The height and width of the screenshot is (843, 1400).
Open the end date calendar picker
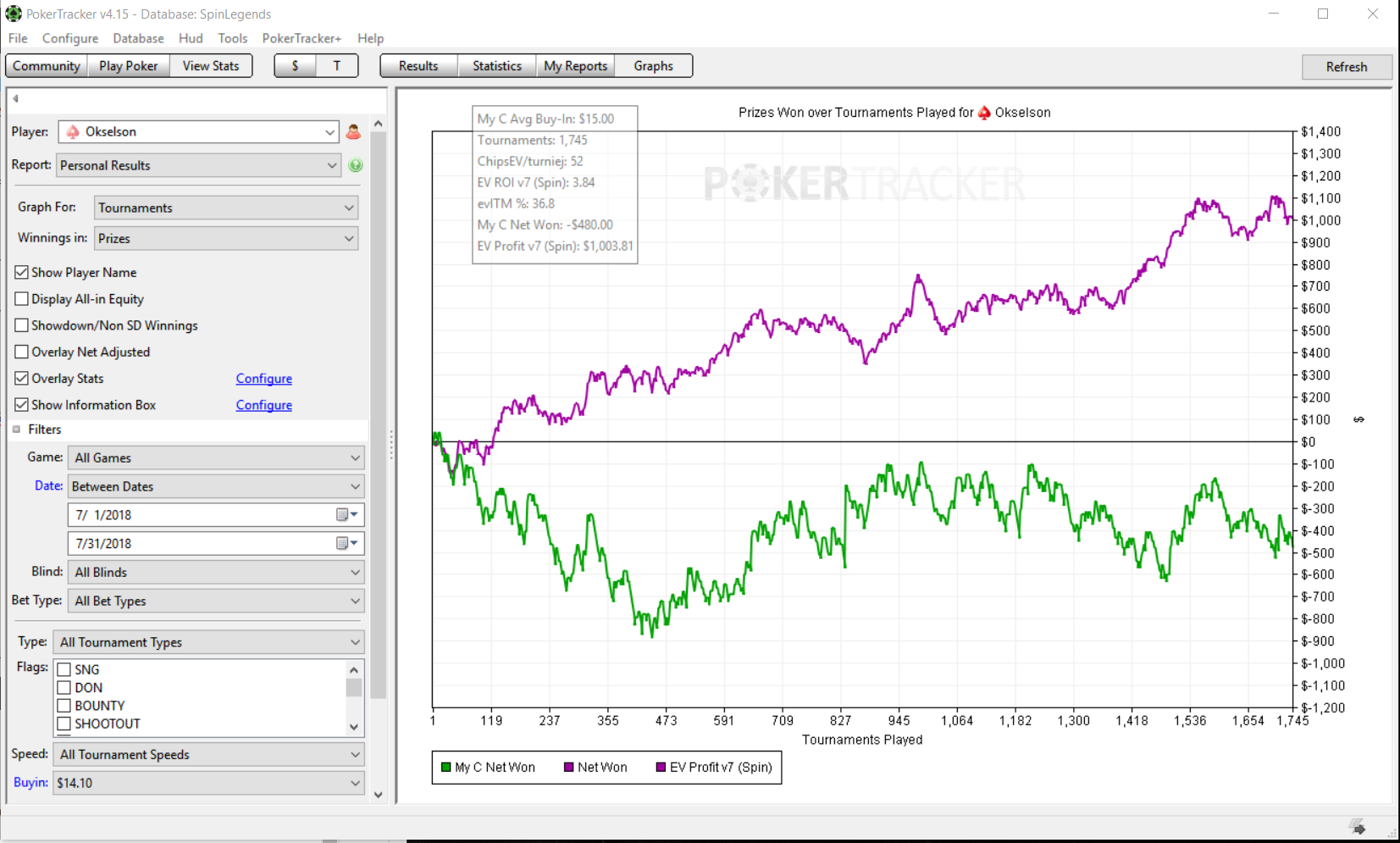pos(346,543)
